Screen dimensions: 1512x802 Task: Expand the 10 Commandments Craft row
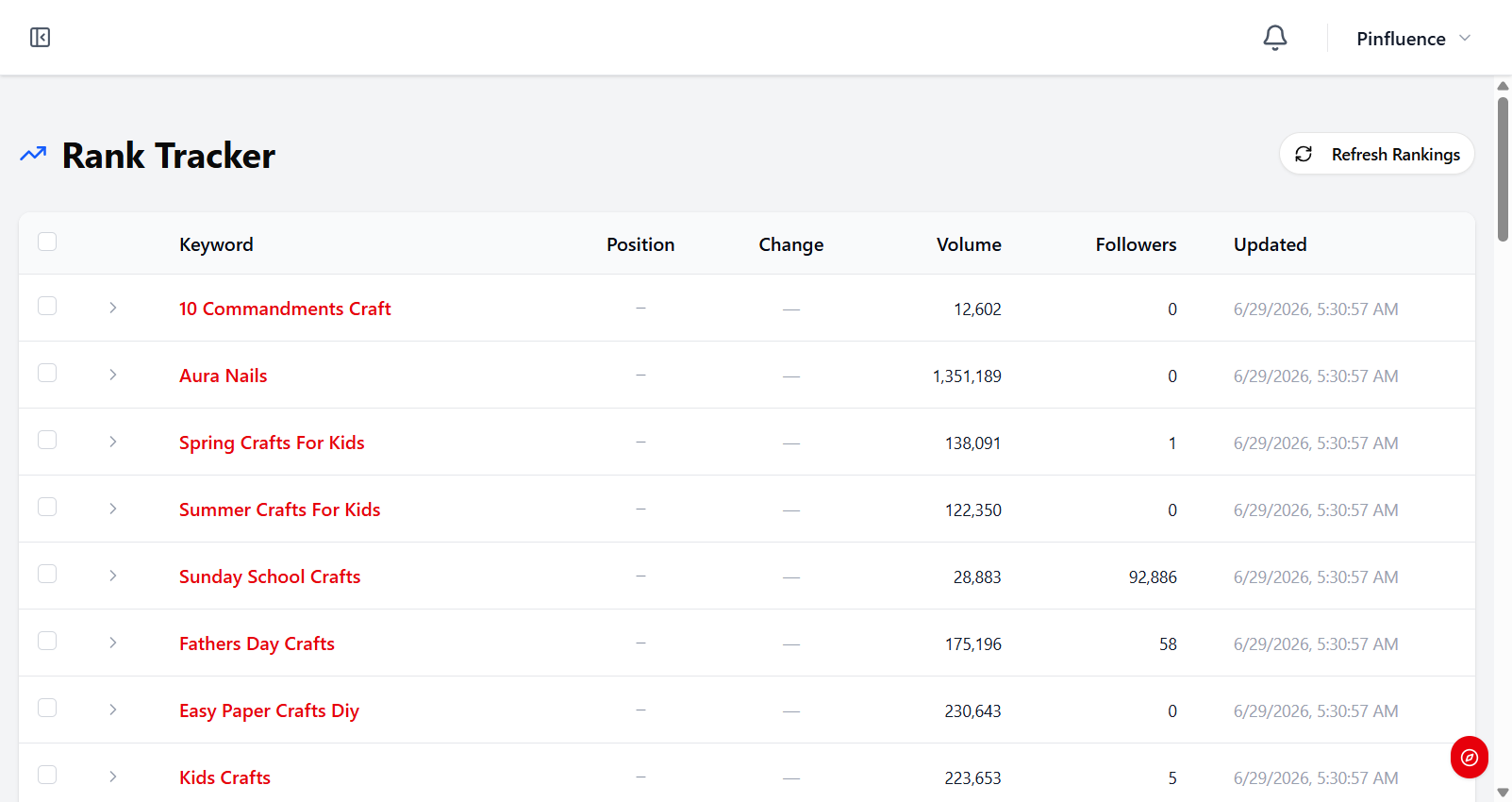pyautogui.click(x=112, y=308)
